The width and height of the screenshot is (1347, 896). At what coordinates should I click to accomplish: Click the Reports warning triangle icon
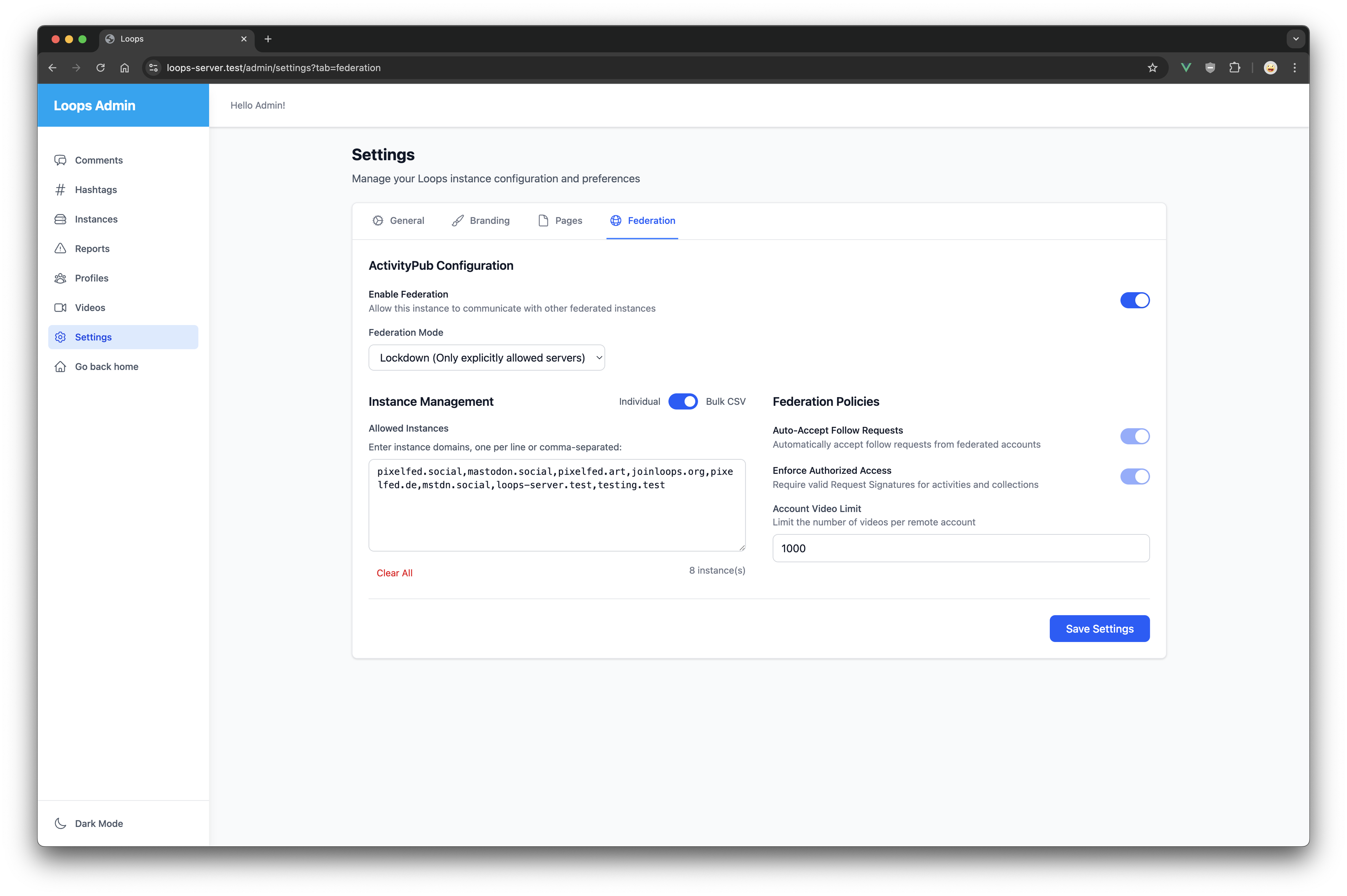pos(60,249)
